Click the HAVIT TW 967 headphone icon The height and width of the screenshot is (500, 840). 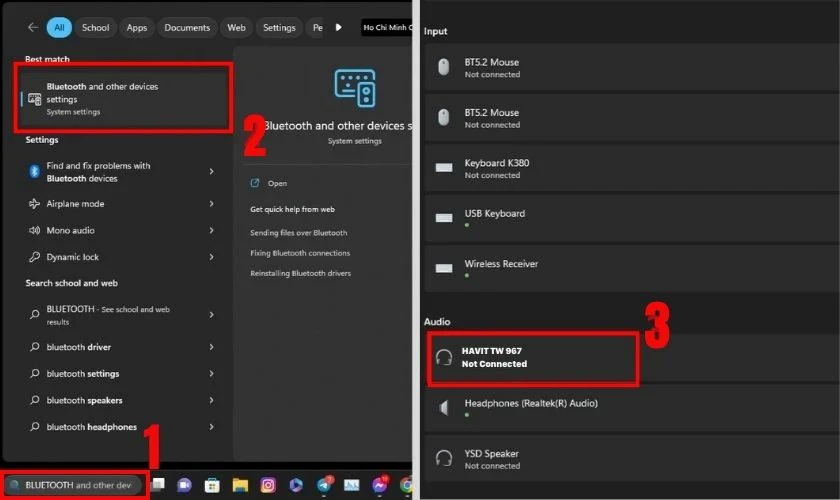click(445, 357)
